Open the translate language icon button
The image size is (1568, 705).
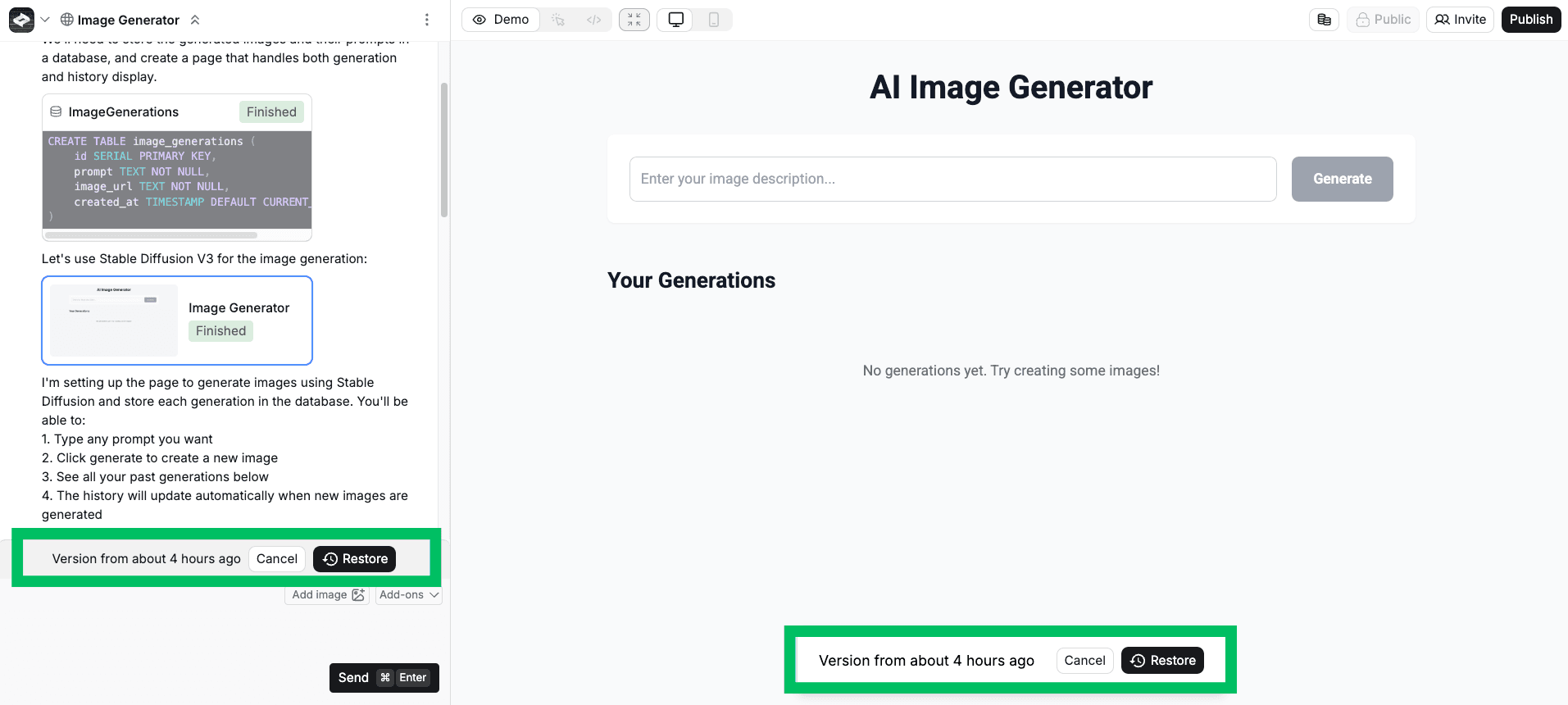point(1324,20)
